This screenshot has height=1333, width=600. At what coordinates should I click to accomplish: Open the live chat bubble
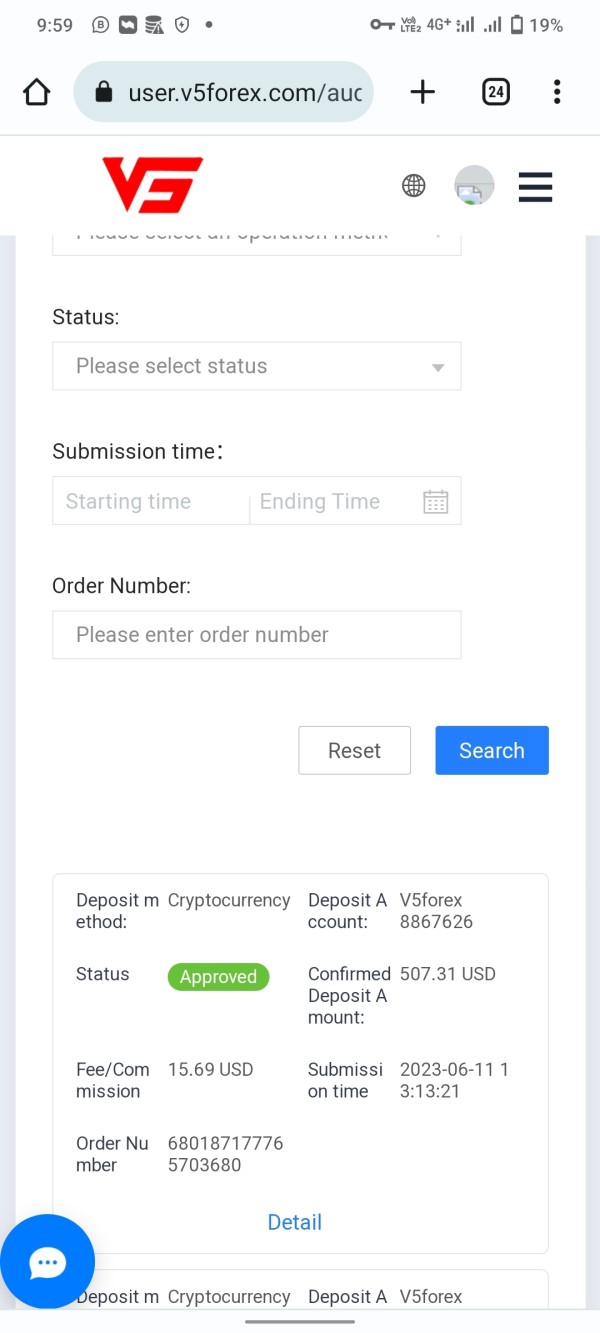coord(47,1262)
